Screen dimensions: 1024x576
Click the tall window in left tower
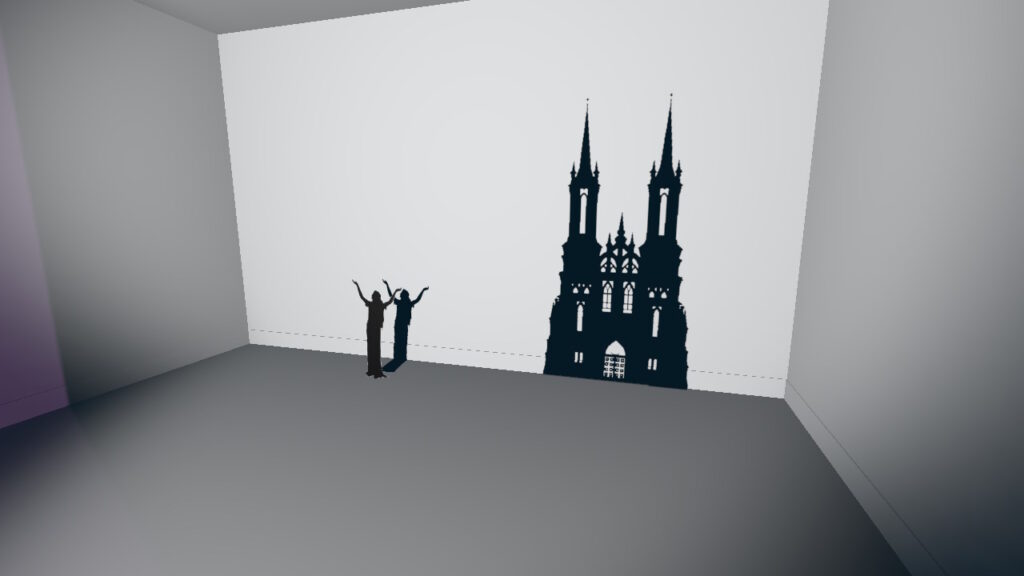click(x=582, y=212)
